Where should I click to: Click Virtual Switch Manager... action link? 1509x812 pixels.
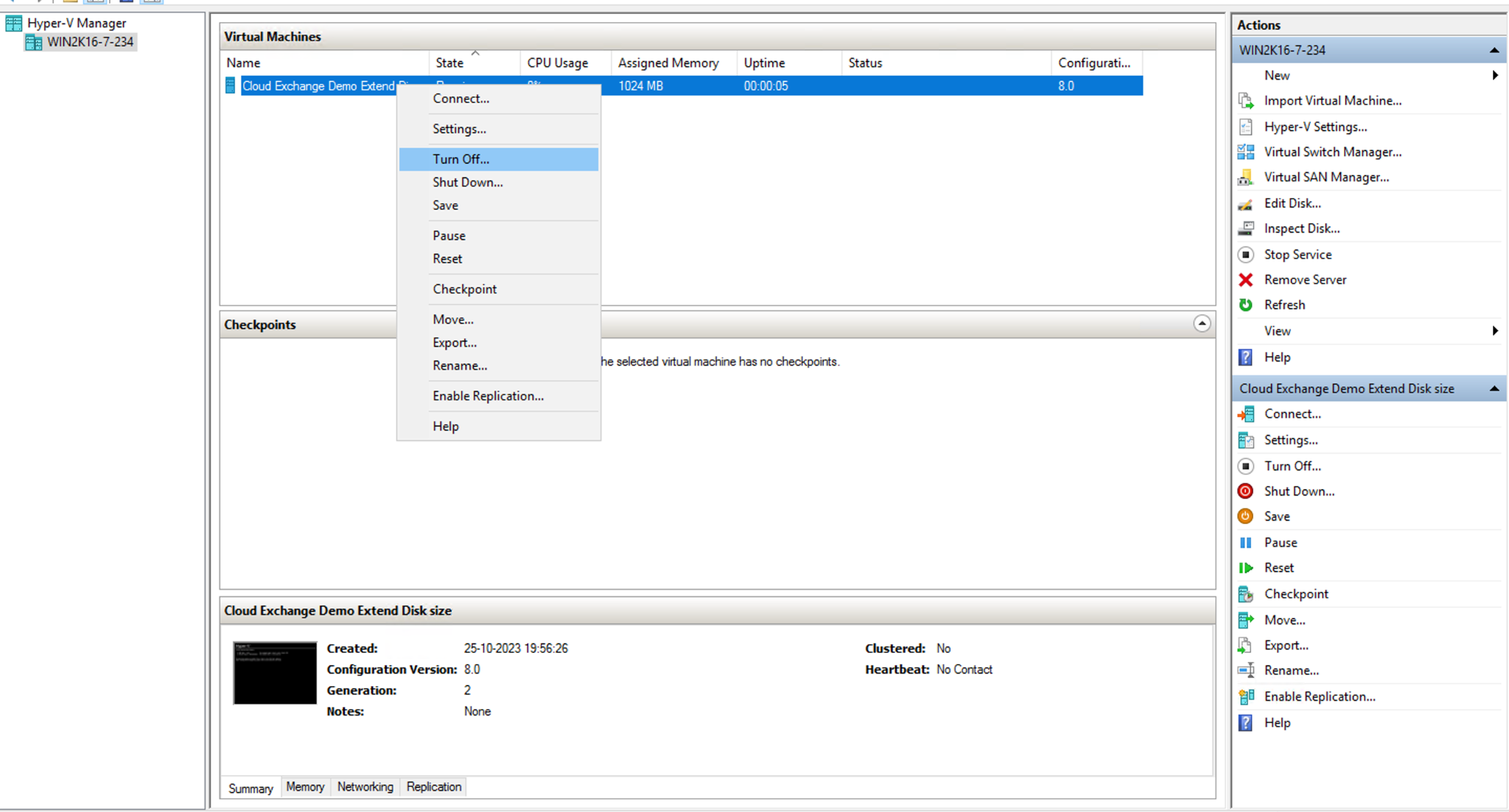(x=1333, y=152)
